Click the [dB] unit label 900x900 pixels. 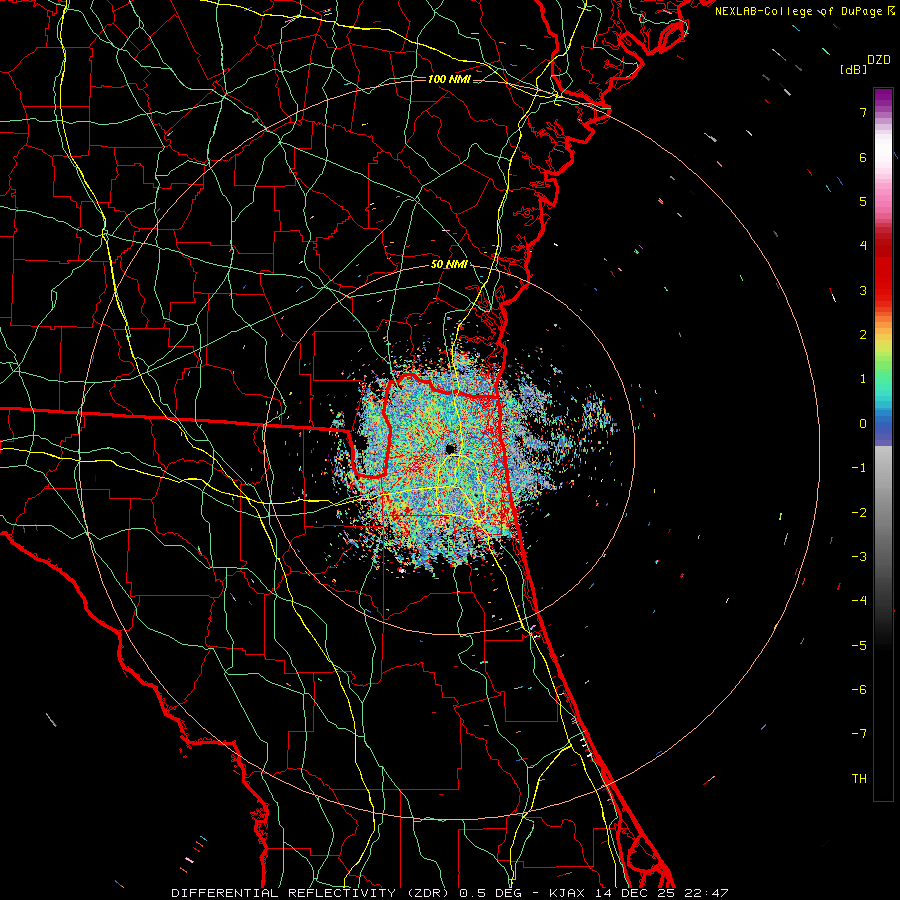pyautogui.click(x=854, y=70)
